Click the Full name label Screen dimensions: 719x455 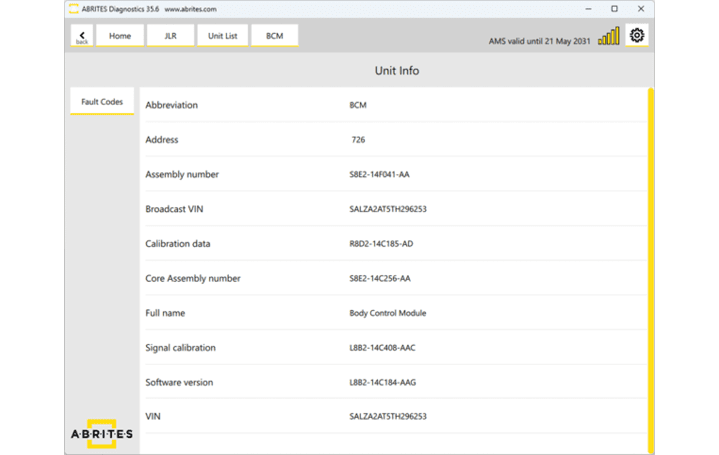point(165,313)
